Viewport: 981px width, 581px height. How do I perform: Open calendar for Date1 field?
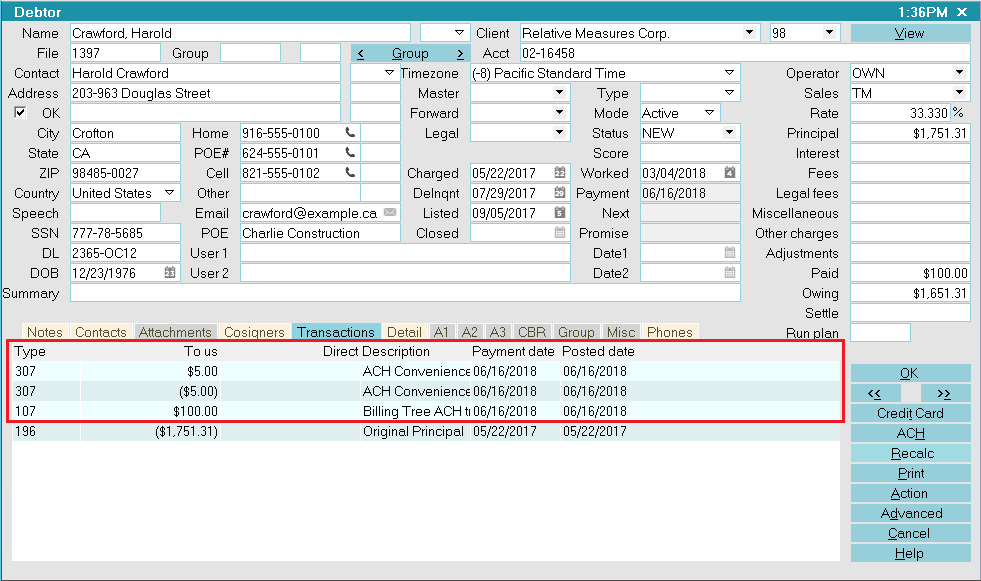729,253
